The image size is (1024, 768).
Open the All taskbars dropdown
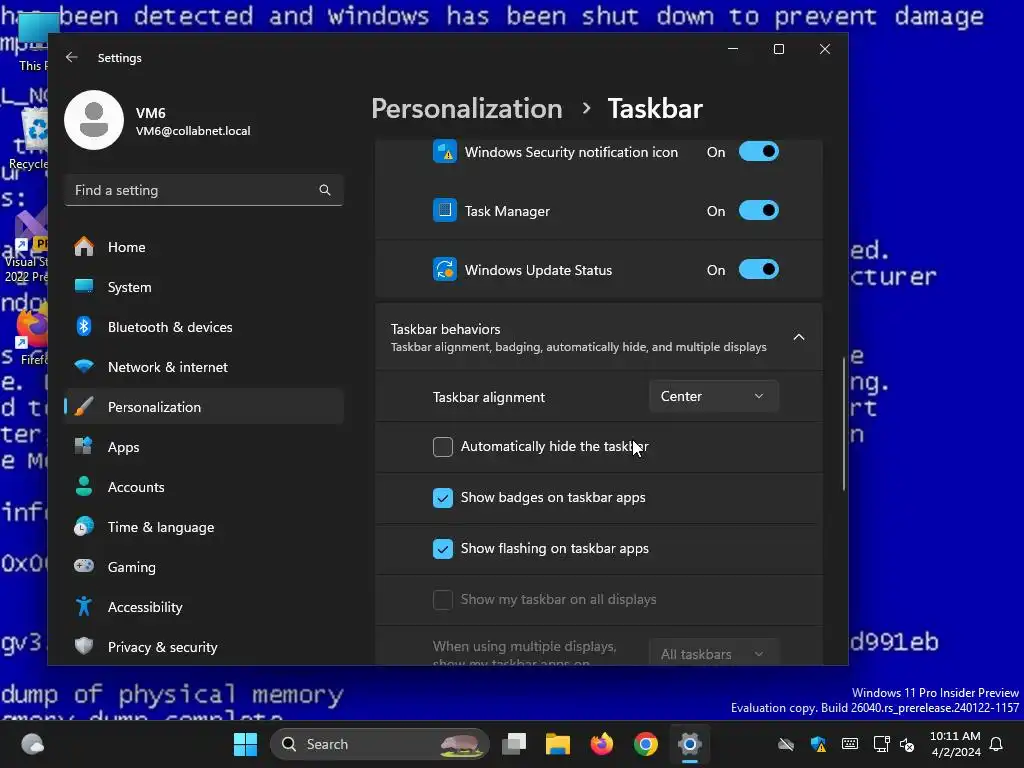click(x=714, y=653)
